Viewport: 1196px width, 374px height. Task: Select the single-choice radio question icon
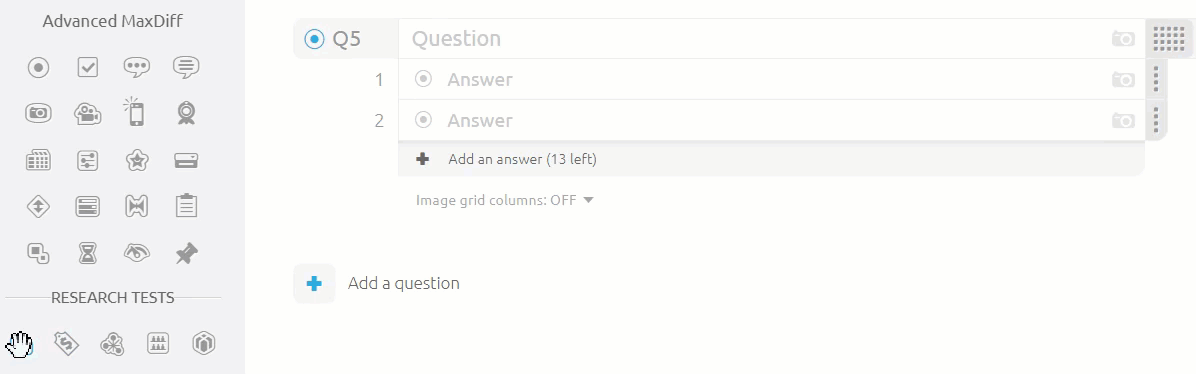coord(38,68)
